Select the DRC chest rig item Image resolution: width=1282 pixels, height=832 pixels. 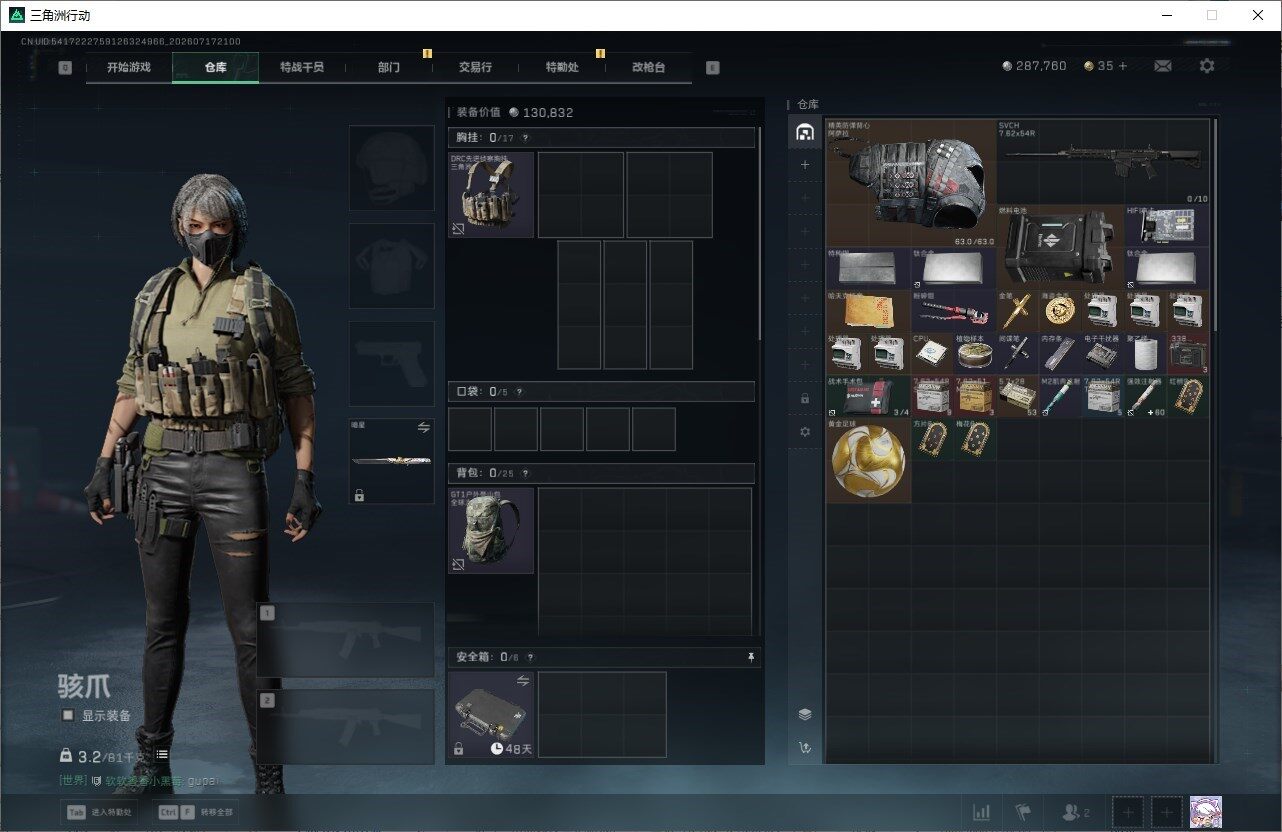click(x=491, y=194)
